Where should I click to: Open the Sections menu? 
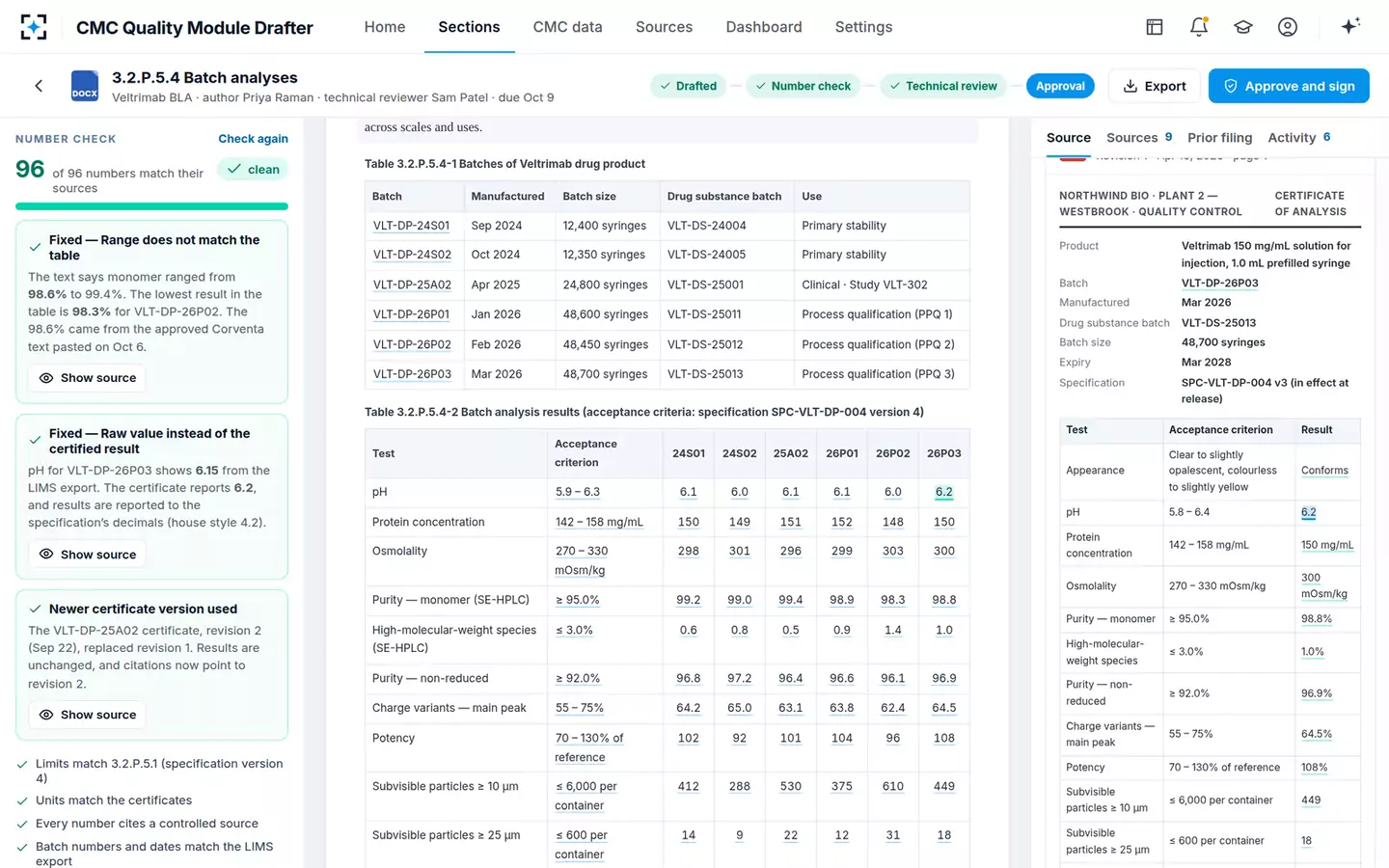tap(469, 27)
